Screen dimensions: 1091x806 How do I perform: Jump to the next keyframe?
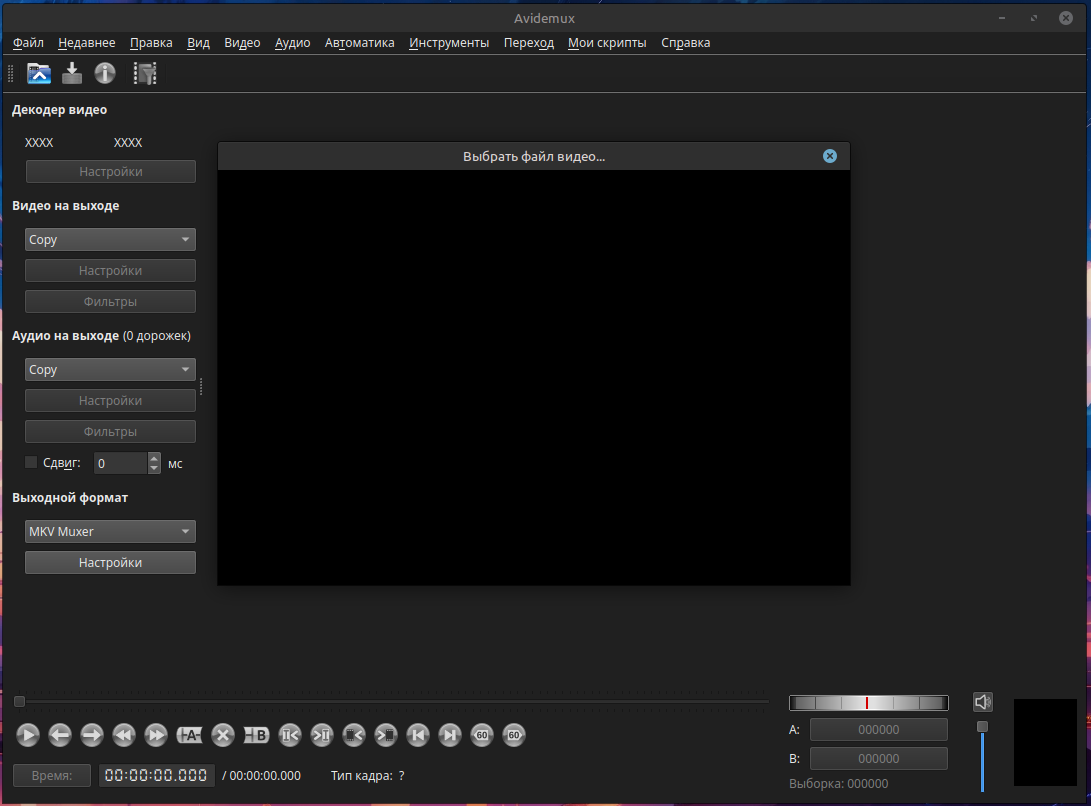[x=156, y=735]
